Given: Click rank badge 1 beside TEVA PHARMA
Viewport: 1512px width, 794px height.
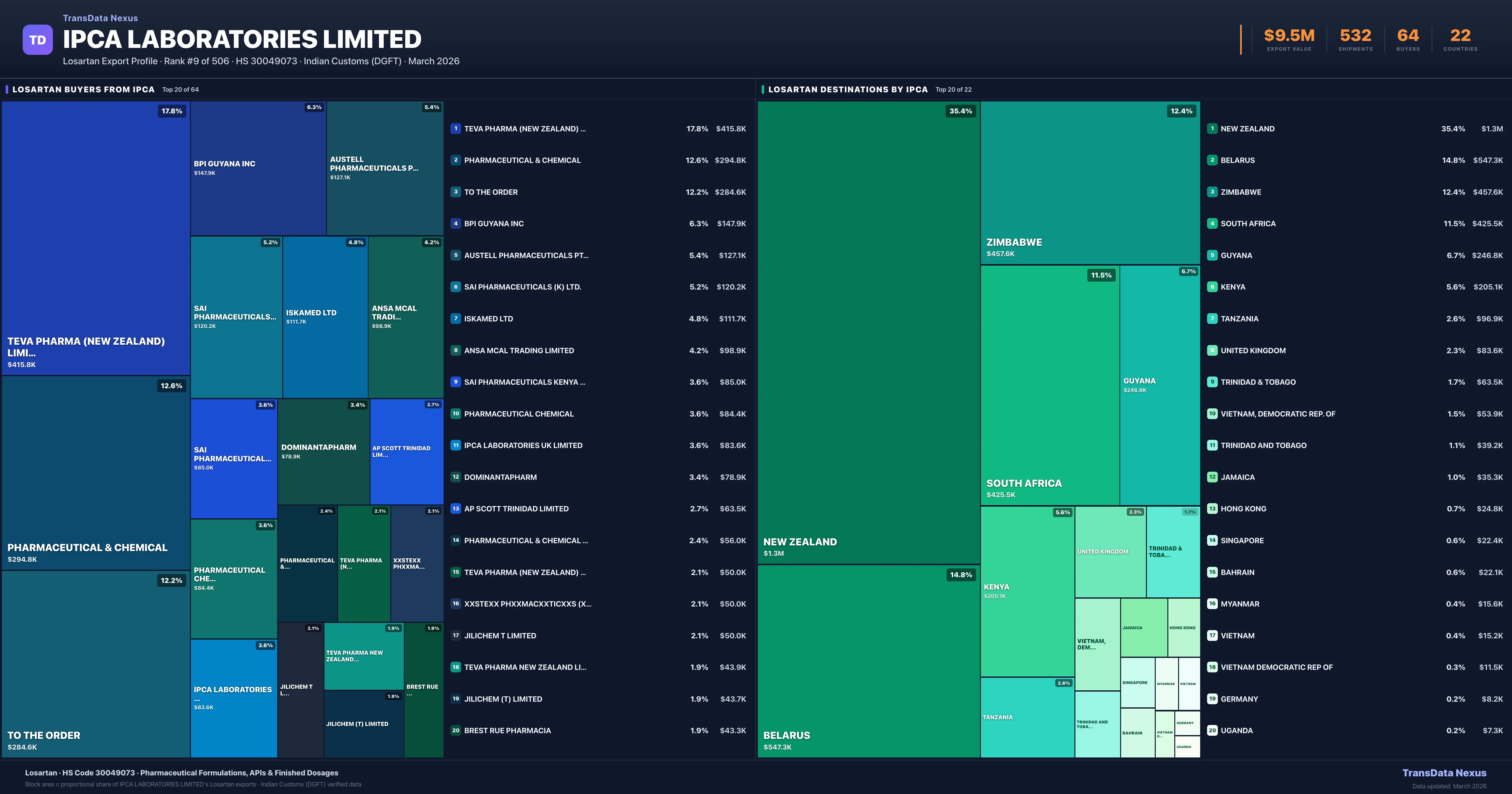Looking at the screenshot, I should 455,129.
